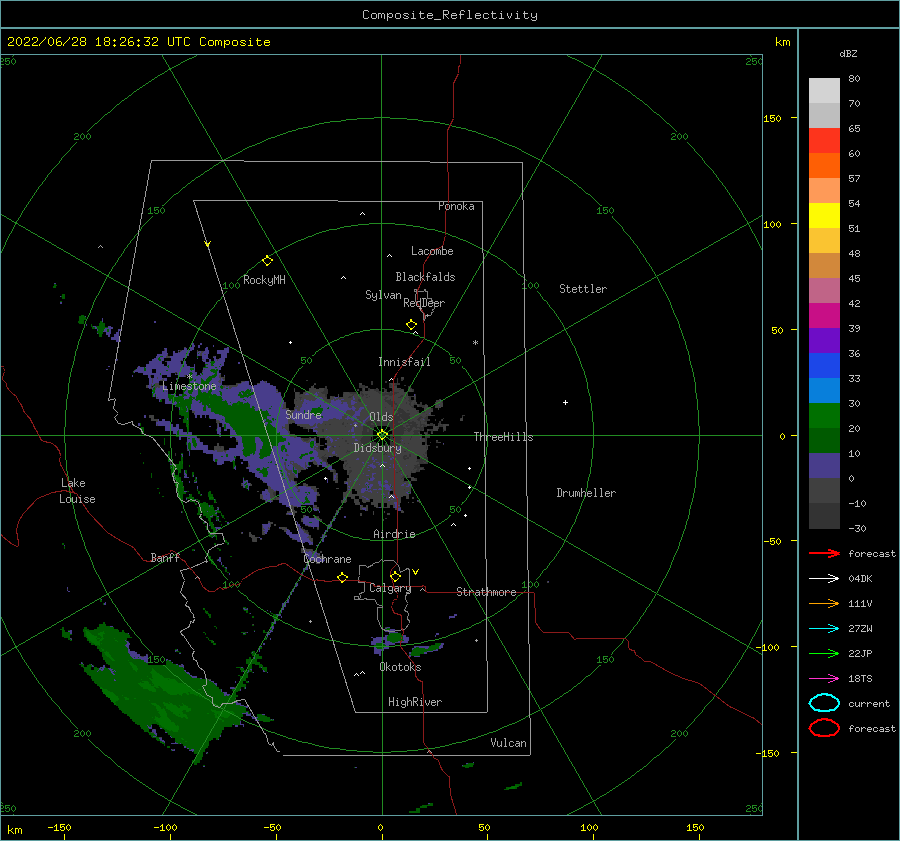Click the forecast label beside red ellipse
Screen dimensions: 900x841
(872, 728)
